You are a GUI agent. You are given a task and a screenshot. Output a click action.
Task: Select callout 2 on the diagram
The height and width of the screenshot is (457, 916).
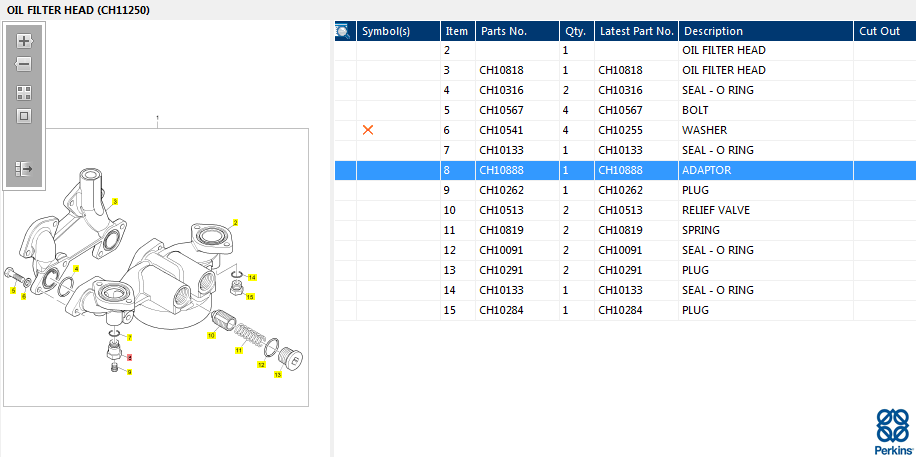pos(235,223)
